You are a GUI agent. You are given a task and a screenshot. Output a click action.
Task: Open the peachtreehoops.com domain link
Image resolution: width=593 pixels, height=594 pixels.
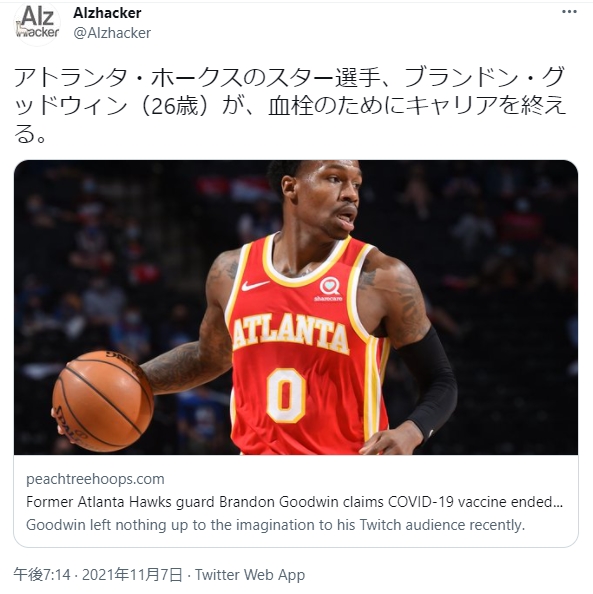[95, 479]
